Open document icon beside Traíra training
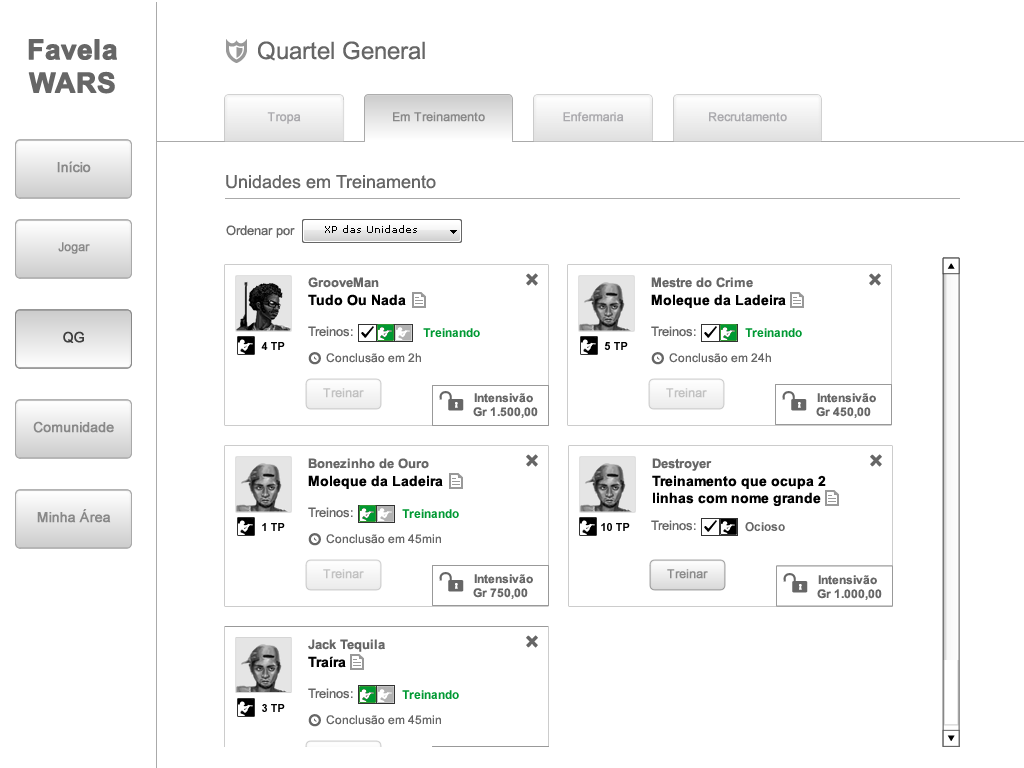This screenshot has width=1024, height=768. coord(357,662)
